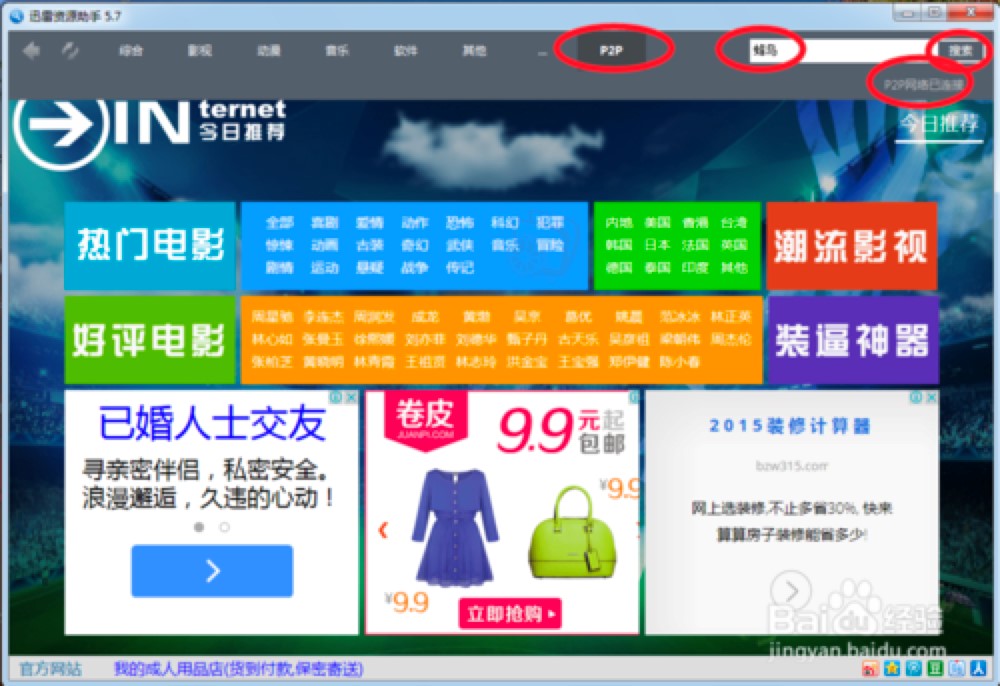Click the refresh icon in toolbar
The width and height of the screenshot is (1000, 686).
coord(70,50)
